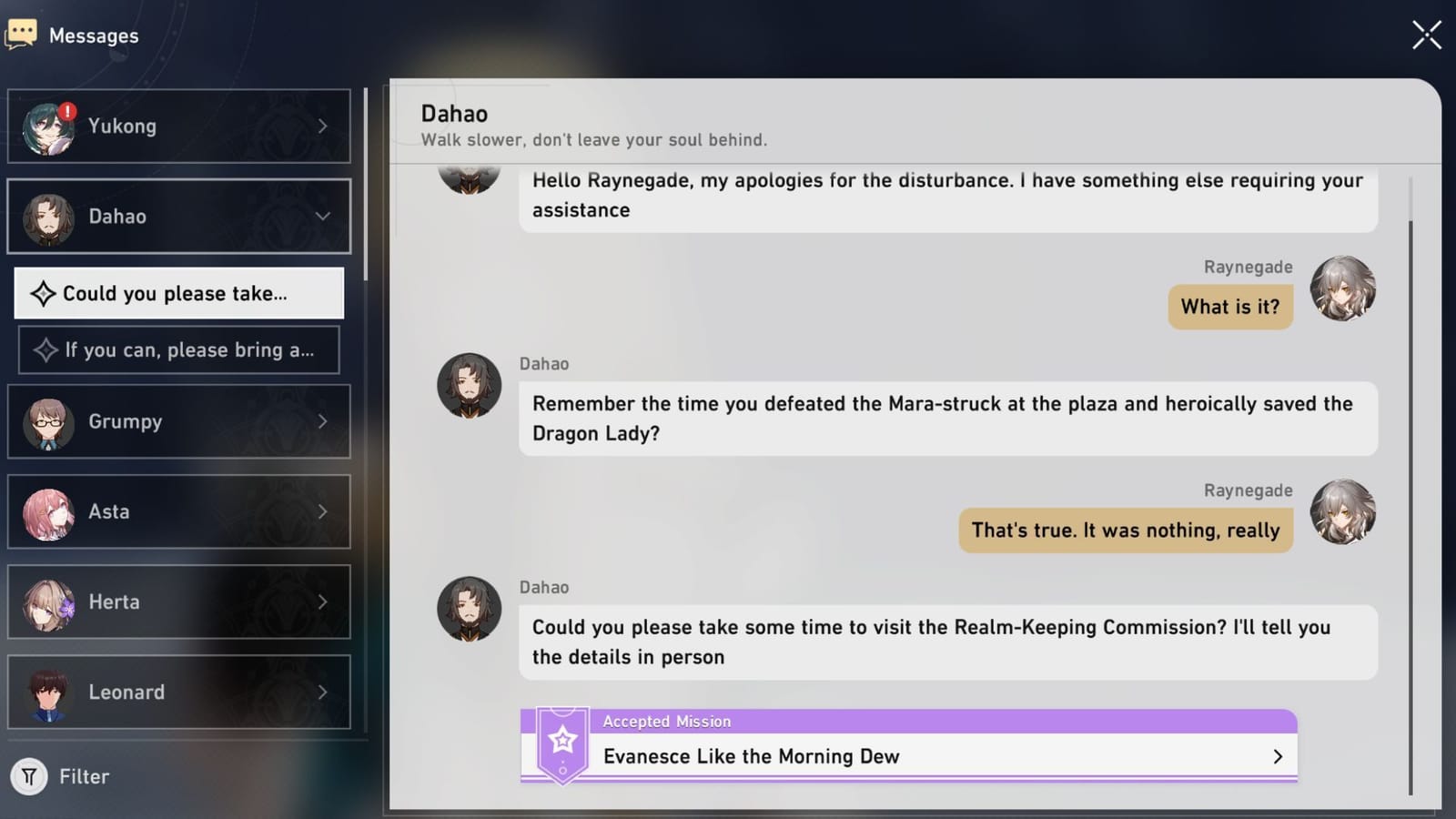This screenshot has height=819, width=1456.
Task: Select the 'Could you please take...' thread
Action: point(179,293)
